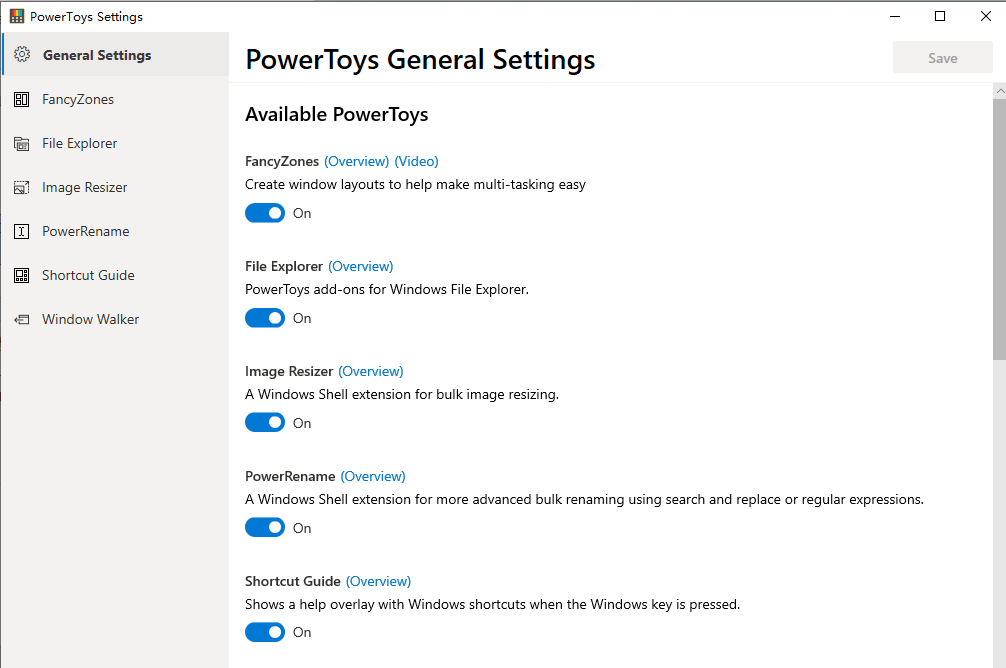Click the Save button
This screenshot has height=668, width=1006.
tap(942, 58)
